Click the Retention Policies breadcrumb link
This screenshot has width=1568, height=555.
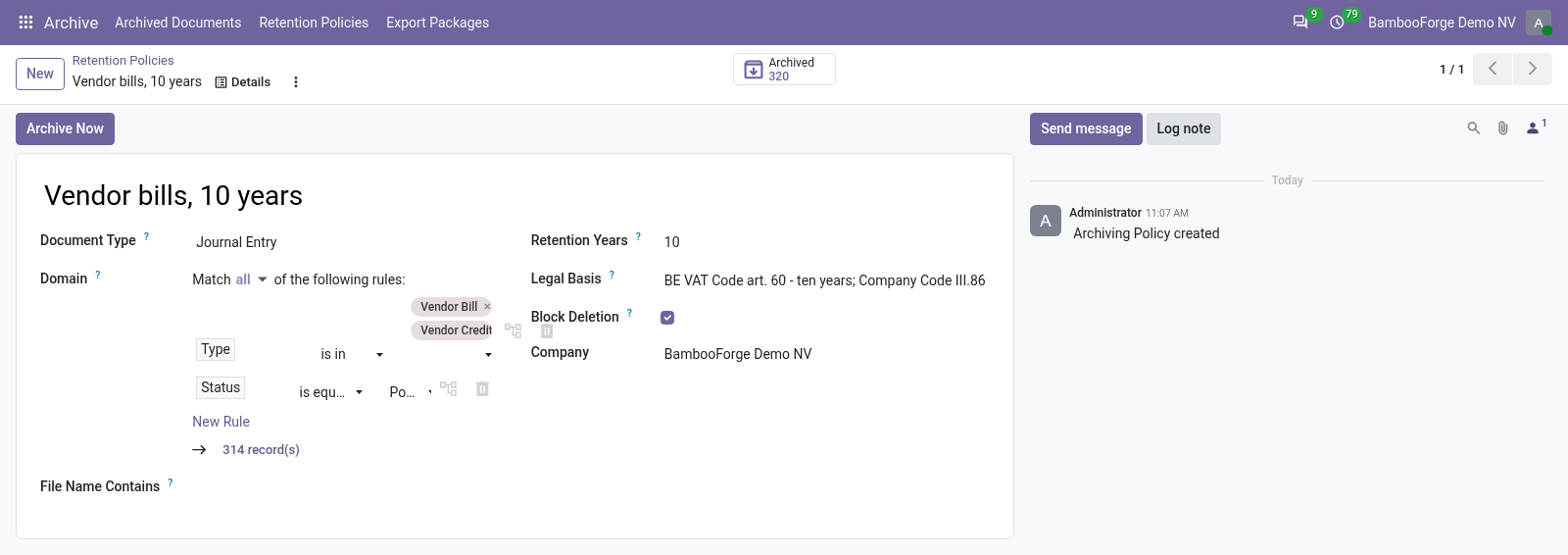tap(122, 61)
